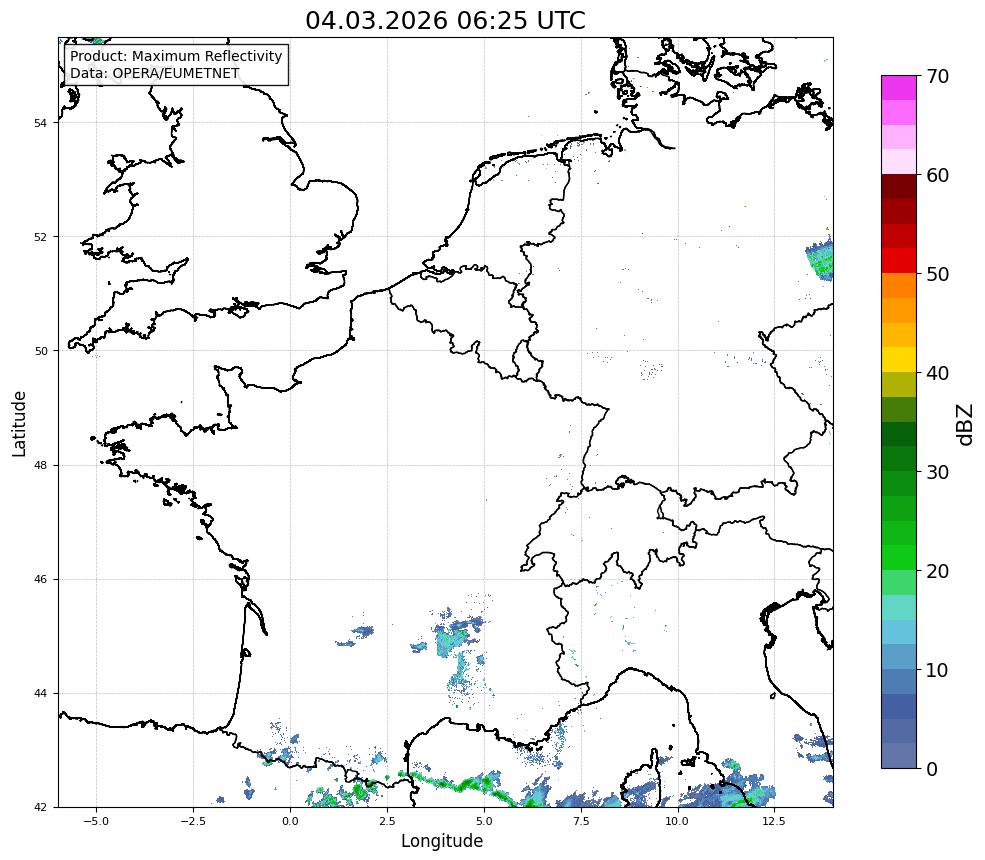Click the "Product: Maximum Reflectivity" legend line
Viewport: 985px width, 860px height.
tap(176, 56)
